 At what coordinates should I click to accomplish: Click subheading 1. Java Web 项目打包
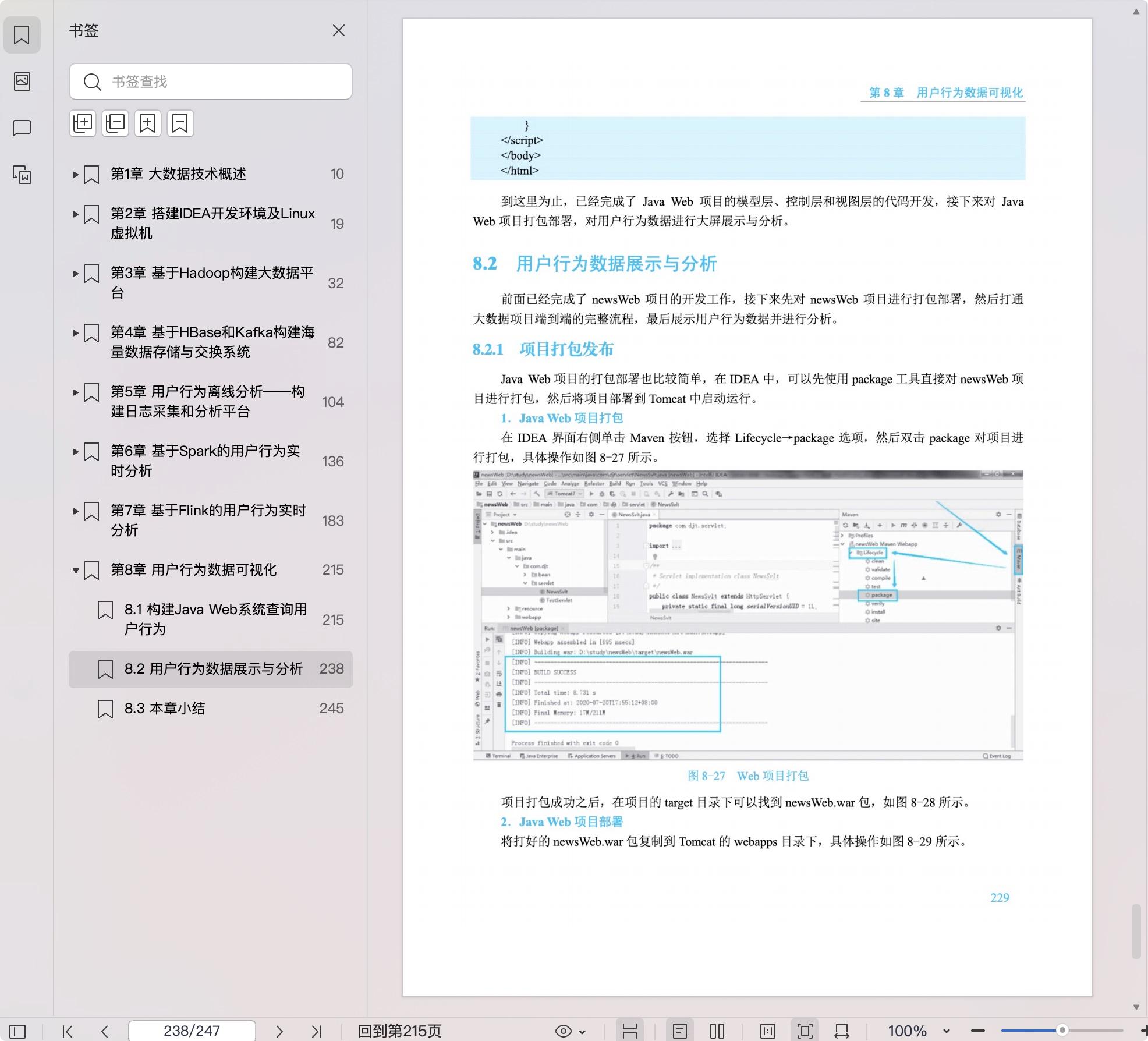pos(562,418)
